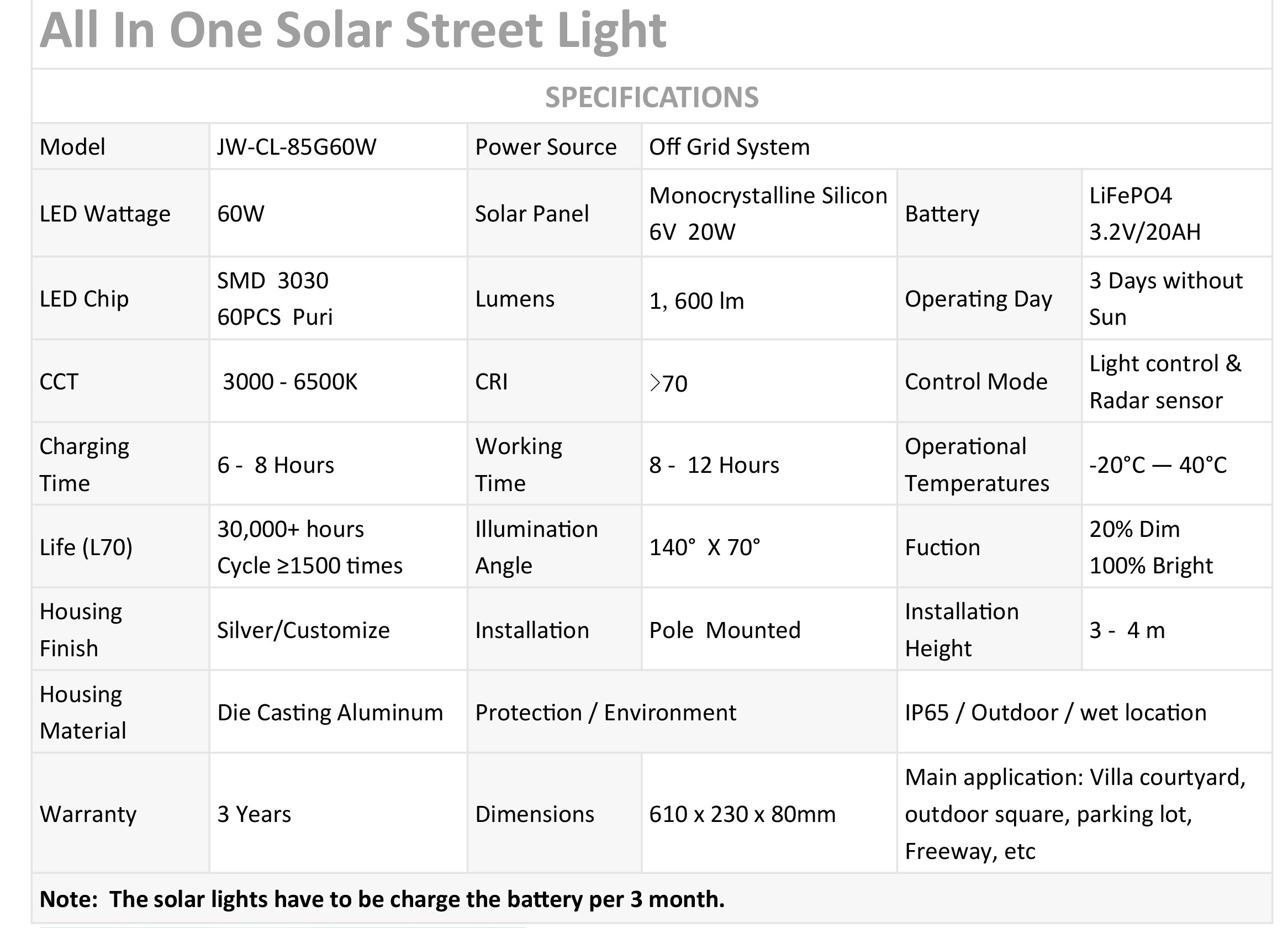Click the "Off Grid System" cell
The height and width of the screenshot is (928, 1288).
729,147
